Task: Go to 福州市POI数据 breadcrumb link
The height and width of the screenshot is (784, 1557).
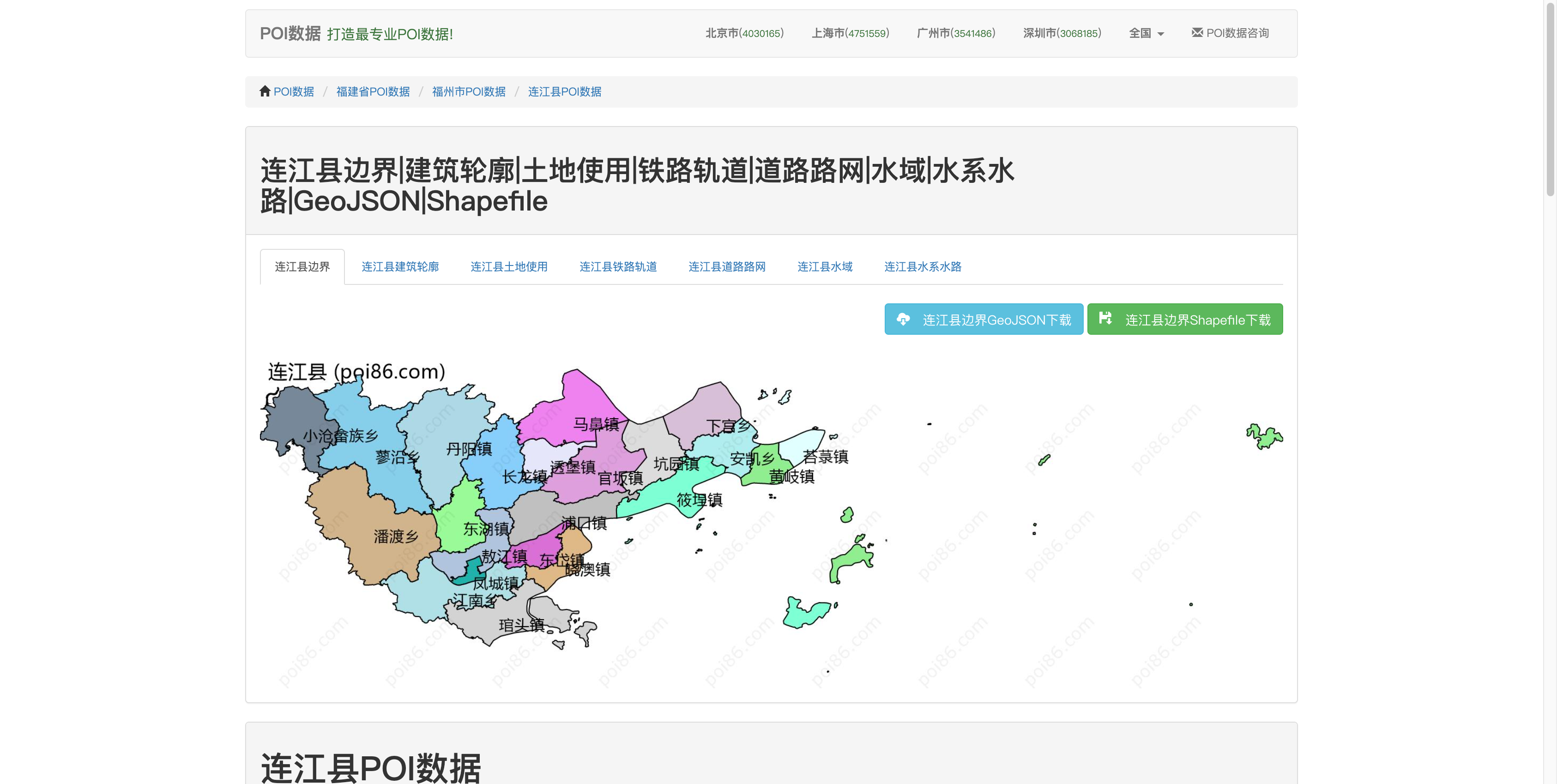Action: click(x=468, y=92)
